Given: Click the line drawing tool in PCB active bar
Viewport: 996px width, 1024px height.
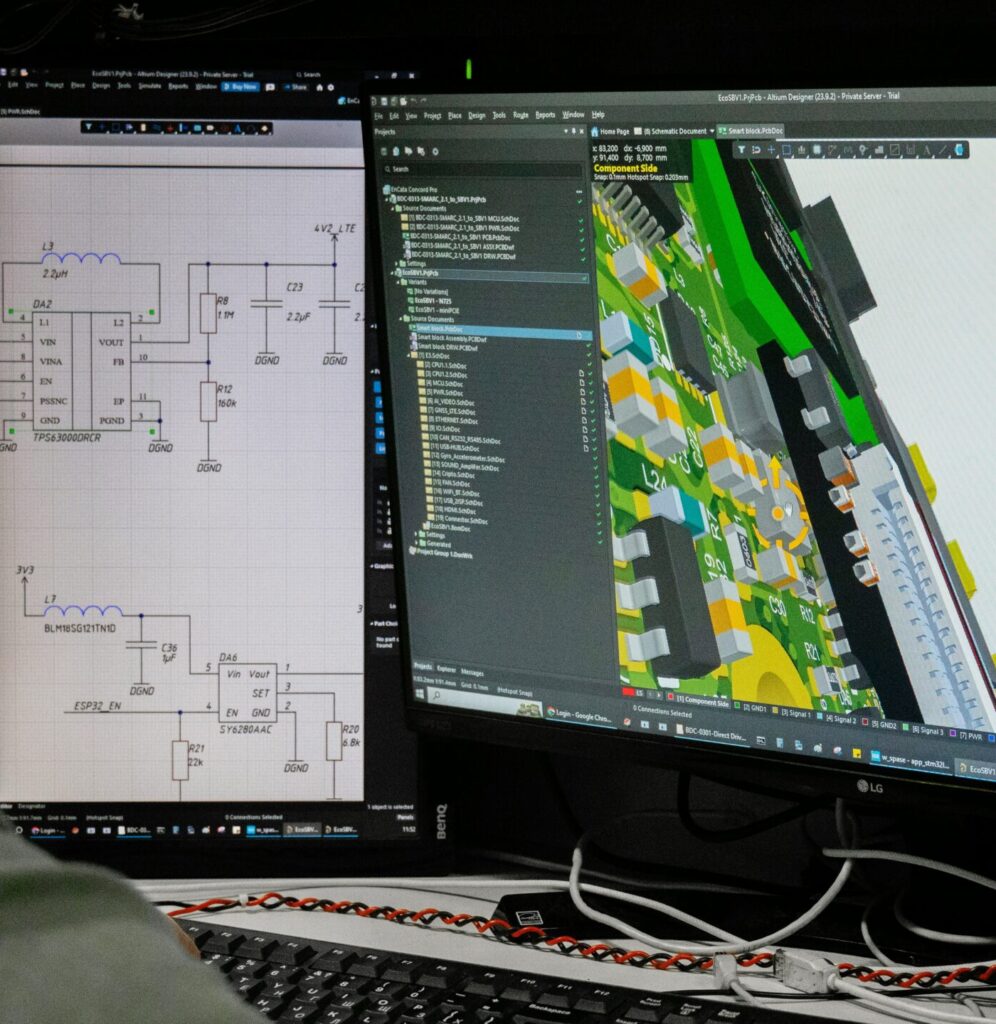Looking at the screenshot, I should click(942, 150).
